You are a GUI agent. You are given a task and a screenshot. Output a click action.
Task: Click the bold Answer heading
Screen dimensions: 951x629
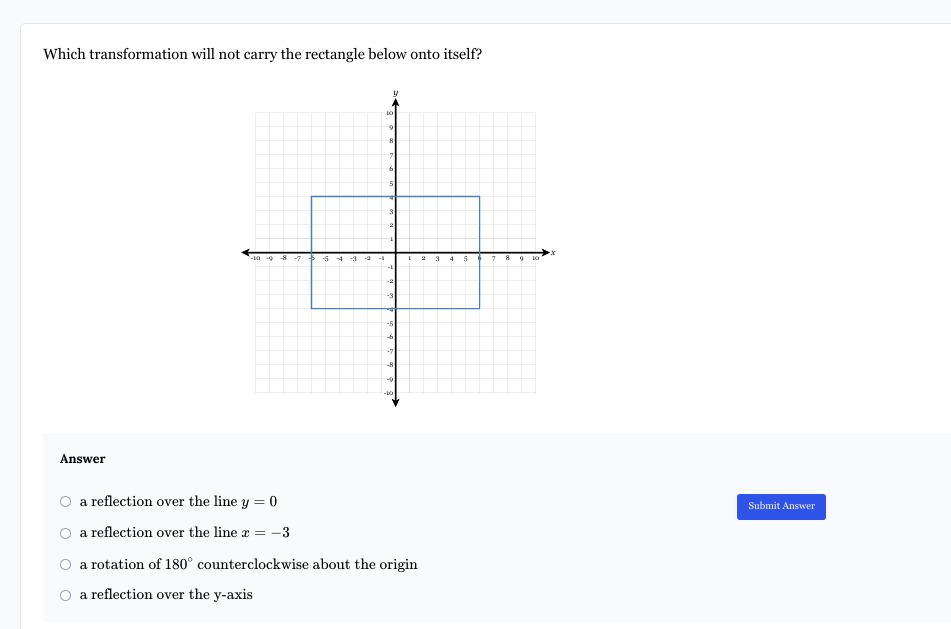[82, 459]
